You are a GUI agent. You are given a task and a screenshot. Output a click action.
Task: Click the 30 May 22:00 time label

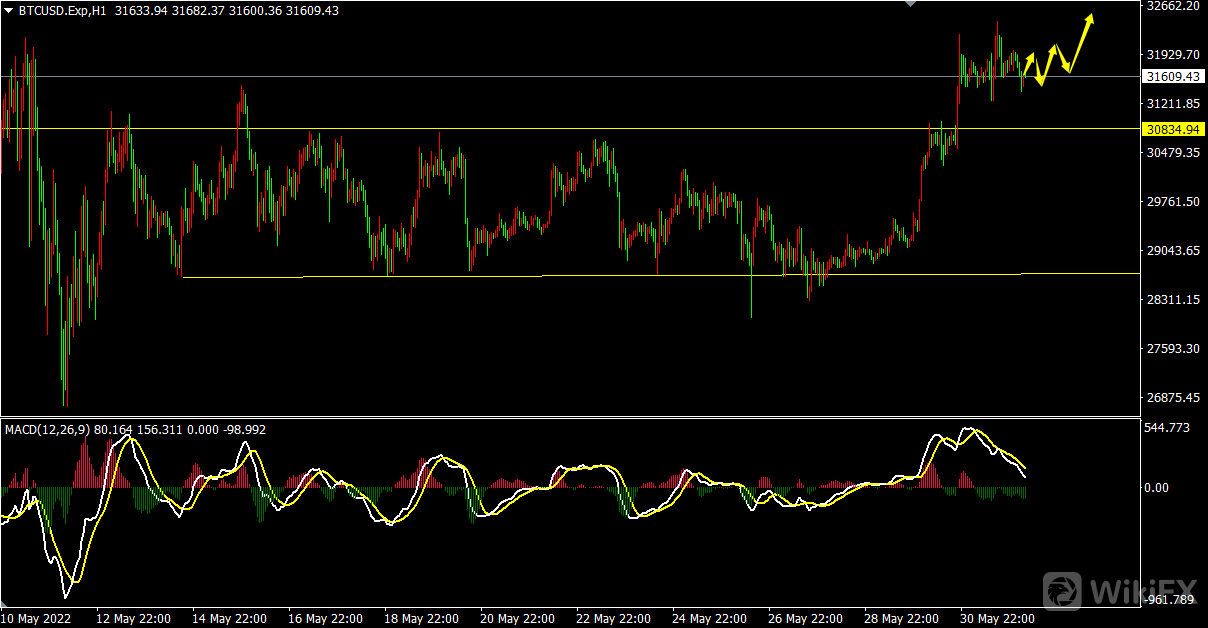[x=997, y=619]
